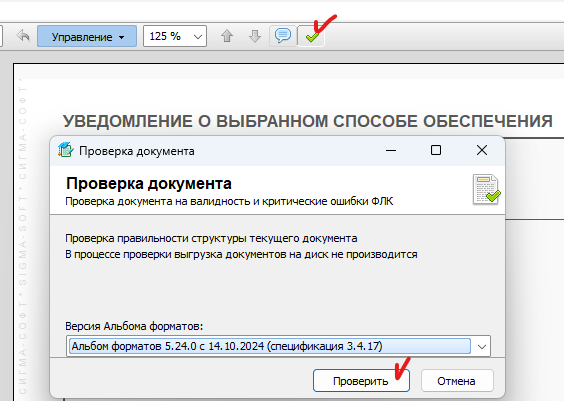Click the Отмена button
The image size is (564, 401).
click(457, 381)
